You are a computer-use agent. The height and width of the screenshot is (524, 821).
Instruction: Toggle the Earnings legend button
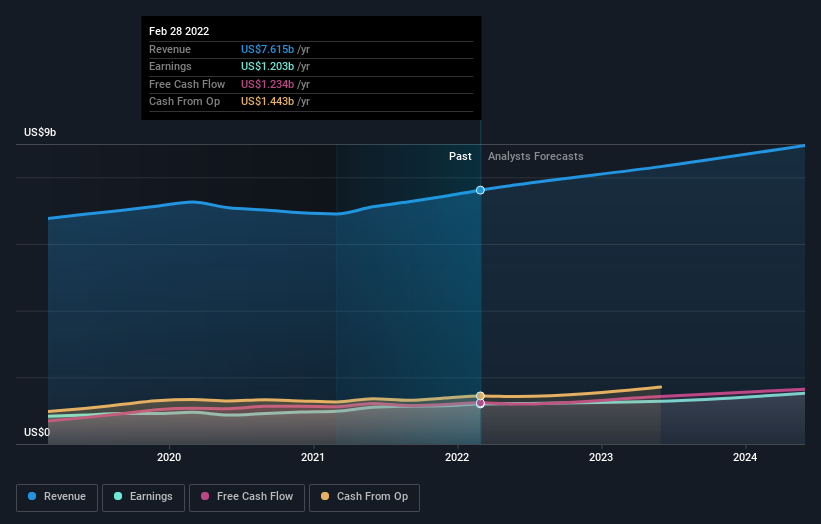143,497
